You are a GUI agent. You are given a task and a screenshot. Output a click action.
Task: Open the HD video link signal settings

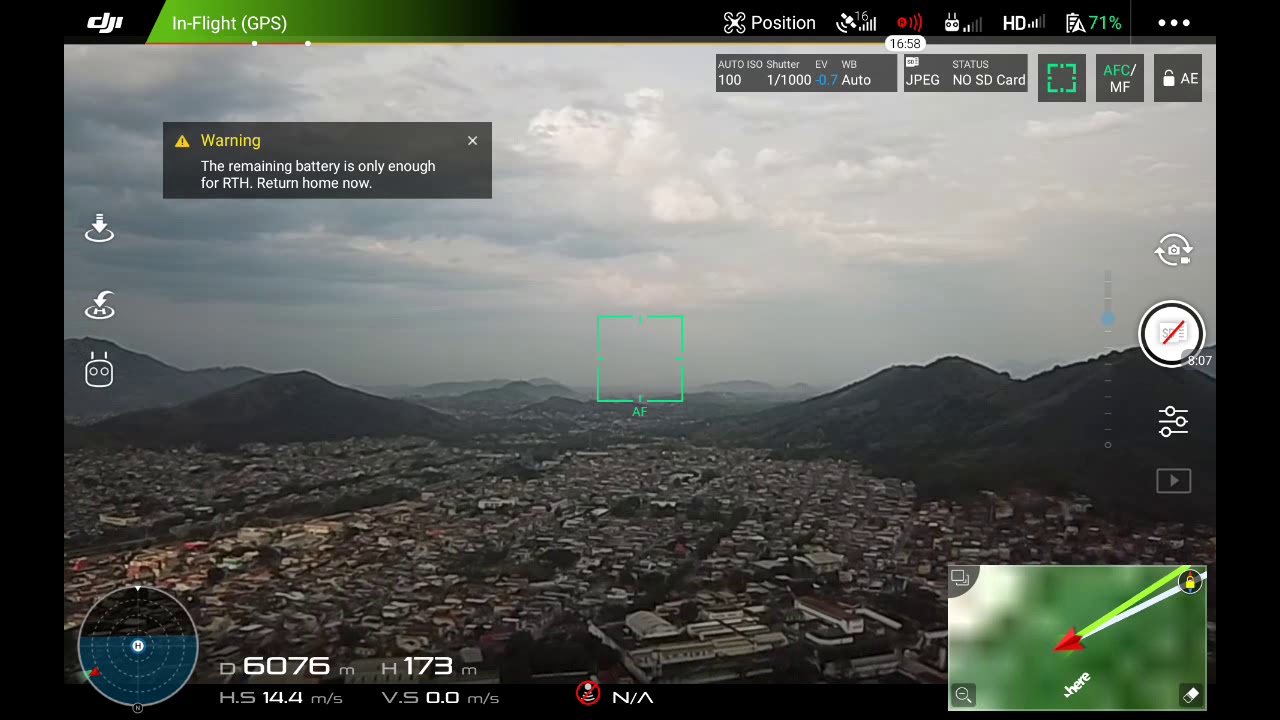click(1023, 23)
